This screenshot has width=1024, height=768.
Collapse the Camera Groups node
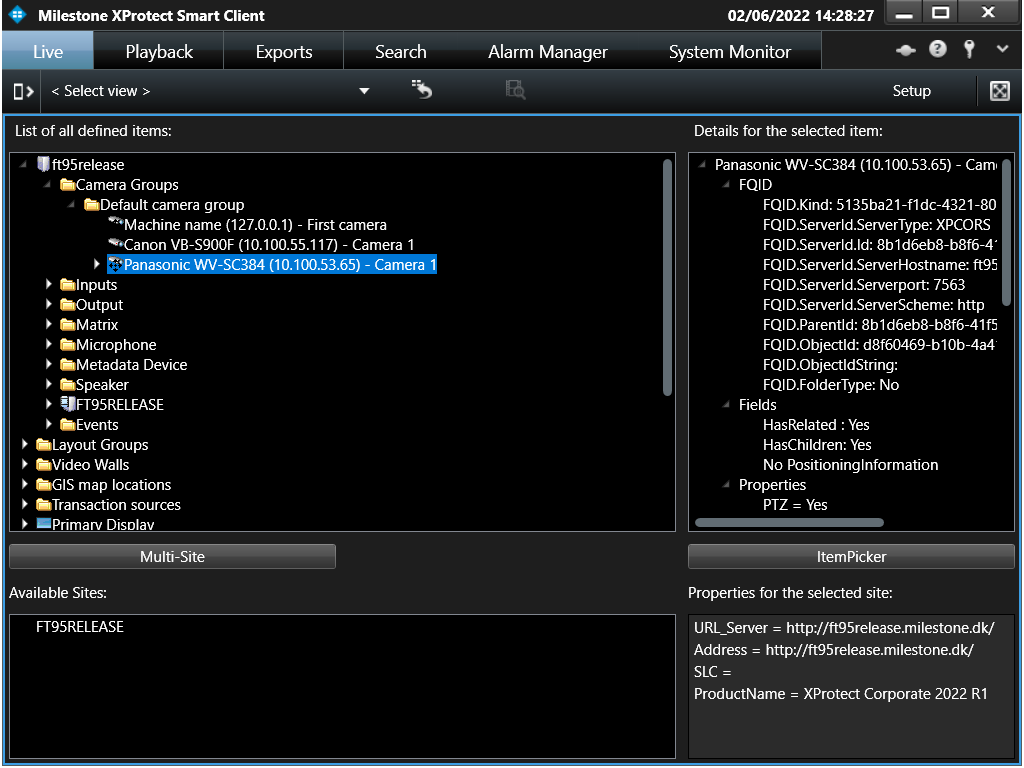pos(48,184)
